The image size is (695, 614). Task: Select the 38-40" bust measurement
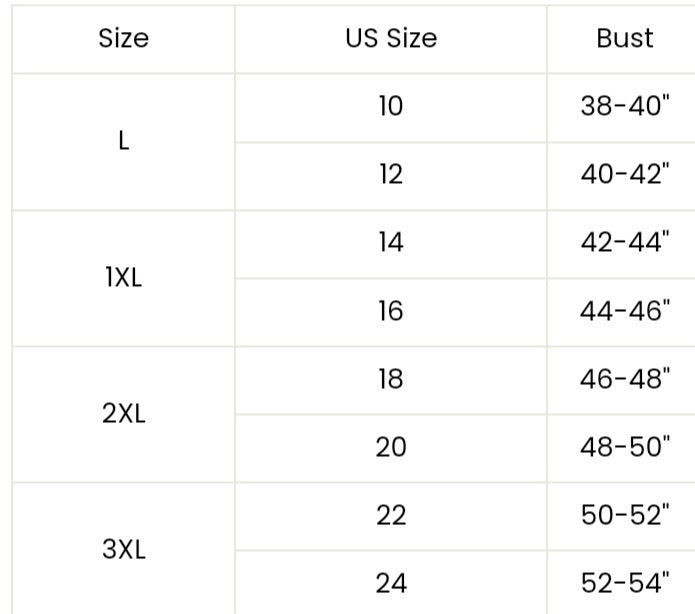pyautogui.click(x=624, y=106)
